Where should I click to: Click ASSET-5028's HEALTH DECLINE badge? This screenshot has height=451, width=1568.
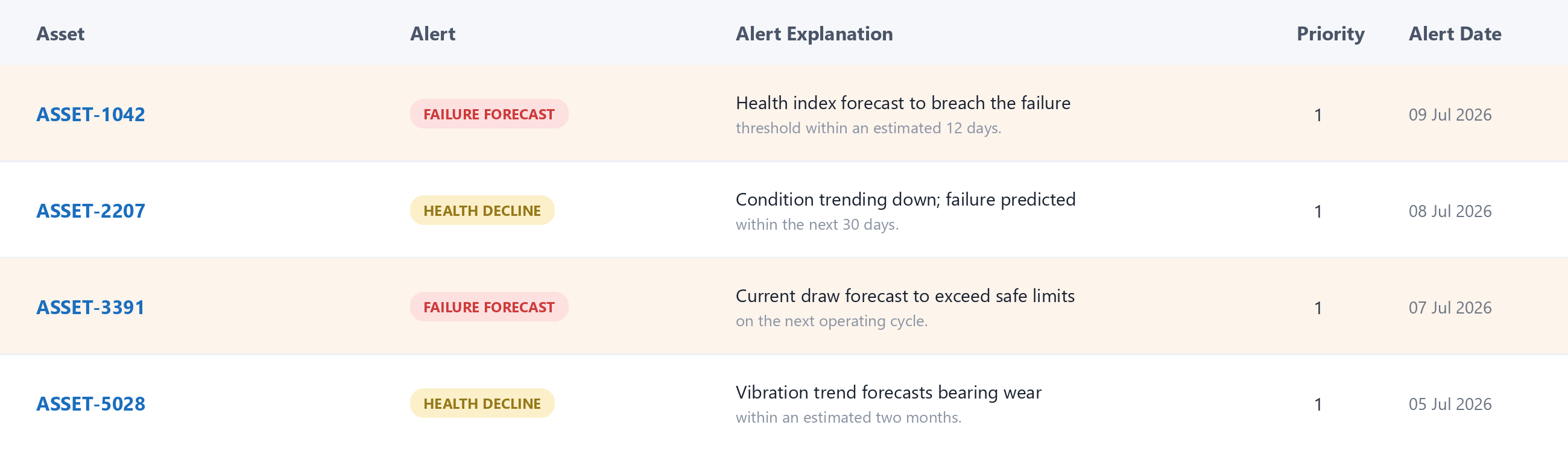481,403
